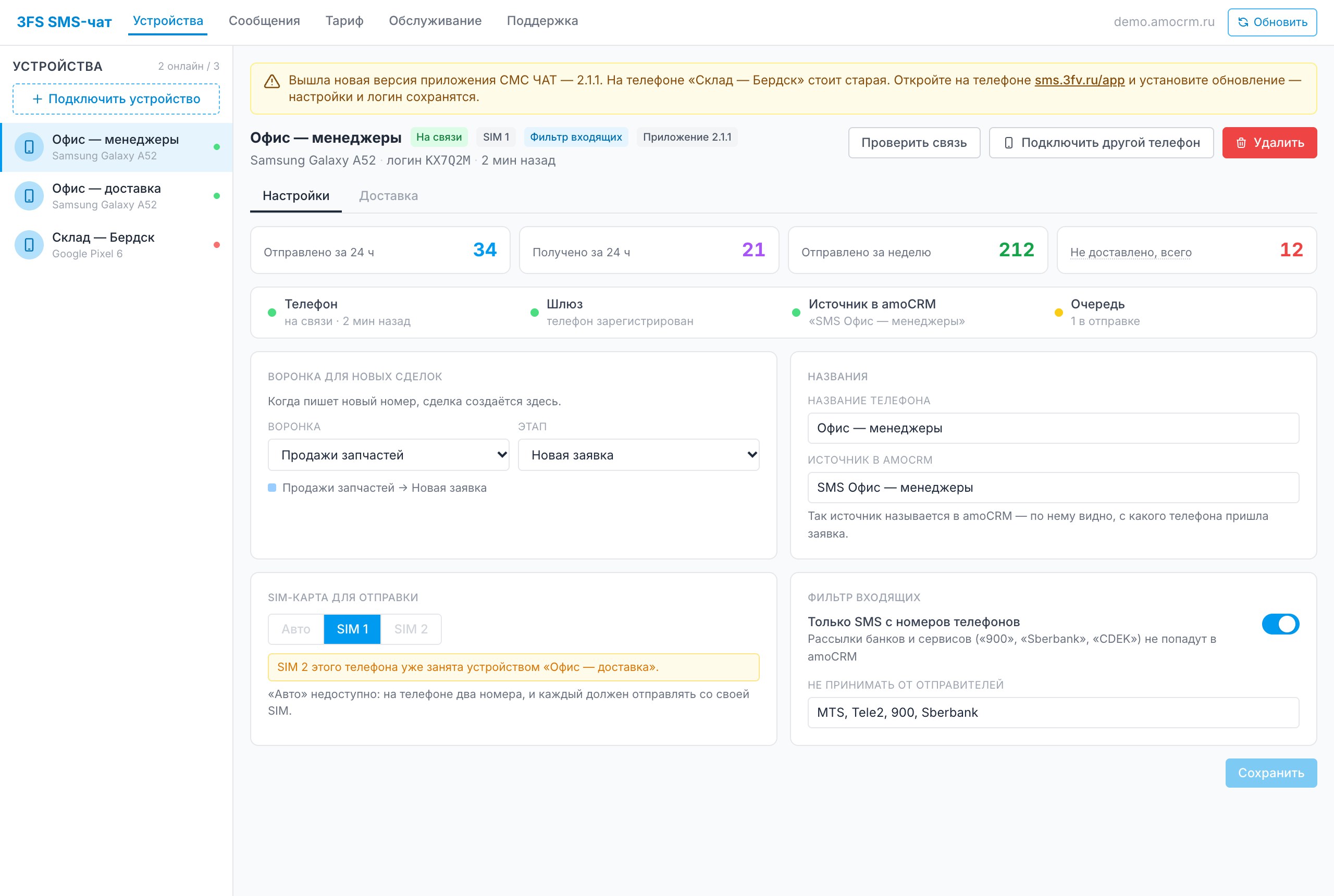Click the Отправлено за неделю 212 card
This screenshot has height=896, width=1334.
(x=917, y=250)
